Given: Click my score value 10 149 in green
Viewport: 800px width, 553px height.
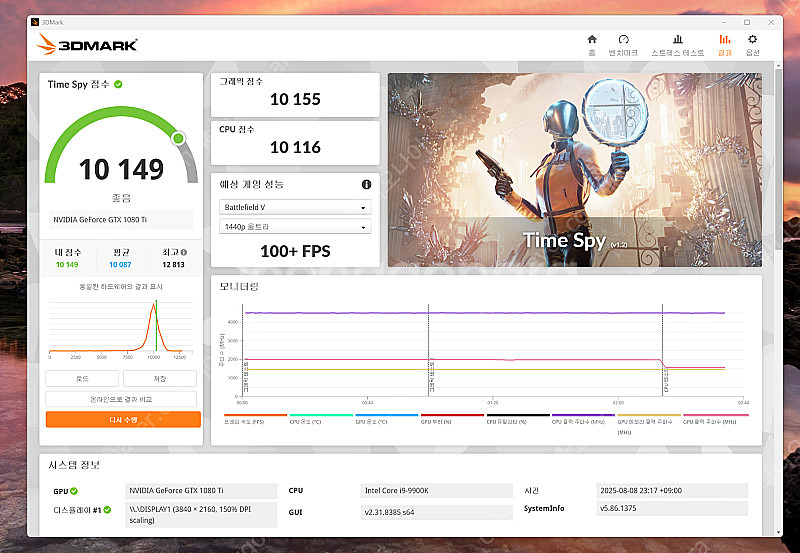Looking at the screenshot, I should (x=67, y=264).
